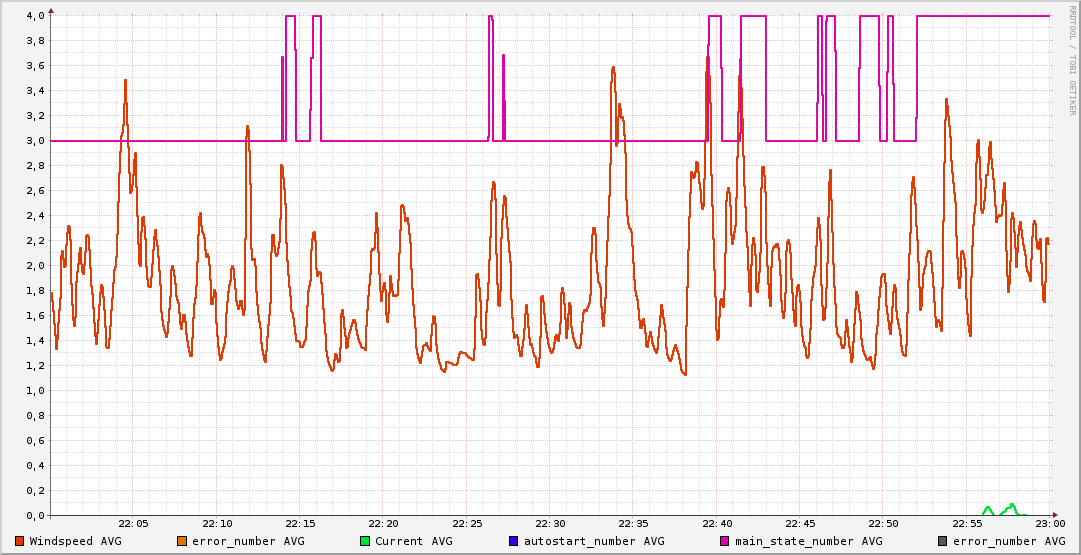Click the 22:15 time axis label
Viewport: 1081px width, 555px height.
click(x=300, y=524)
